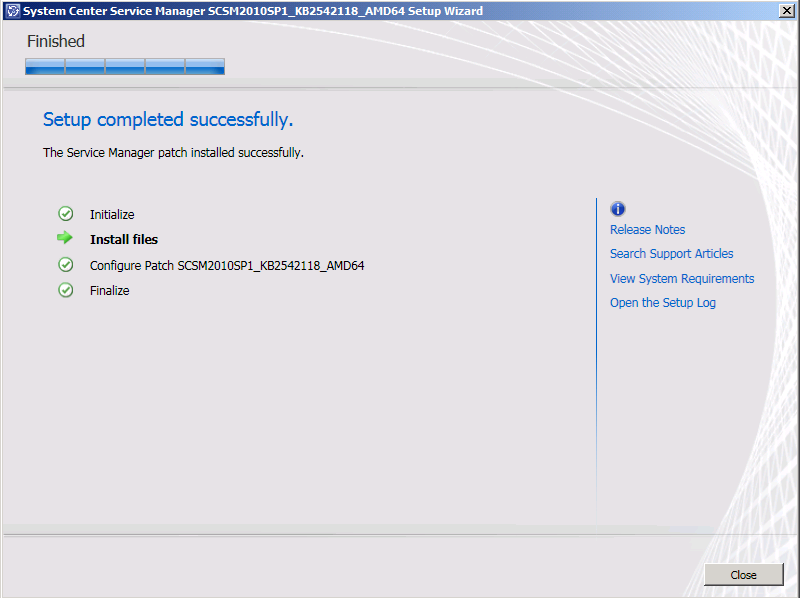Click the setup wizard title bar icon
This screenshot has height=598, width=800.
click(x=13, y=11)
